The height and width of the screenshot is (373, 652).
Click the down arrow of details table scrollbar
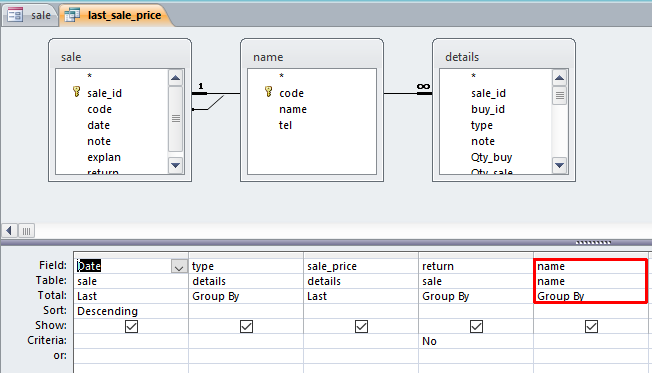tap(559, 166)
